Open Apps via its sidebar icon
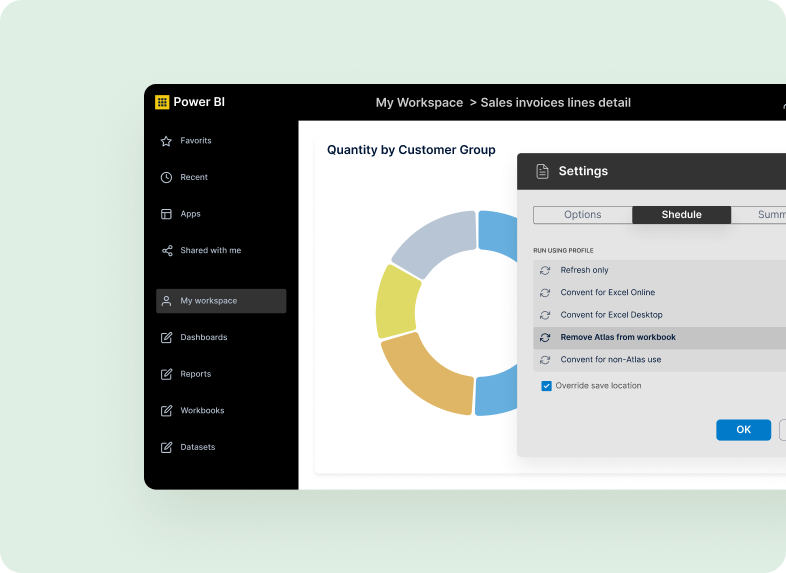Image resolution: width=786 pixels, height=573 pixels. (x=167, y=214)
